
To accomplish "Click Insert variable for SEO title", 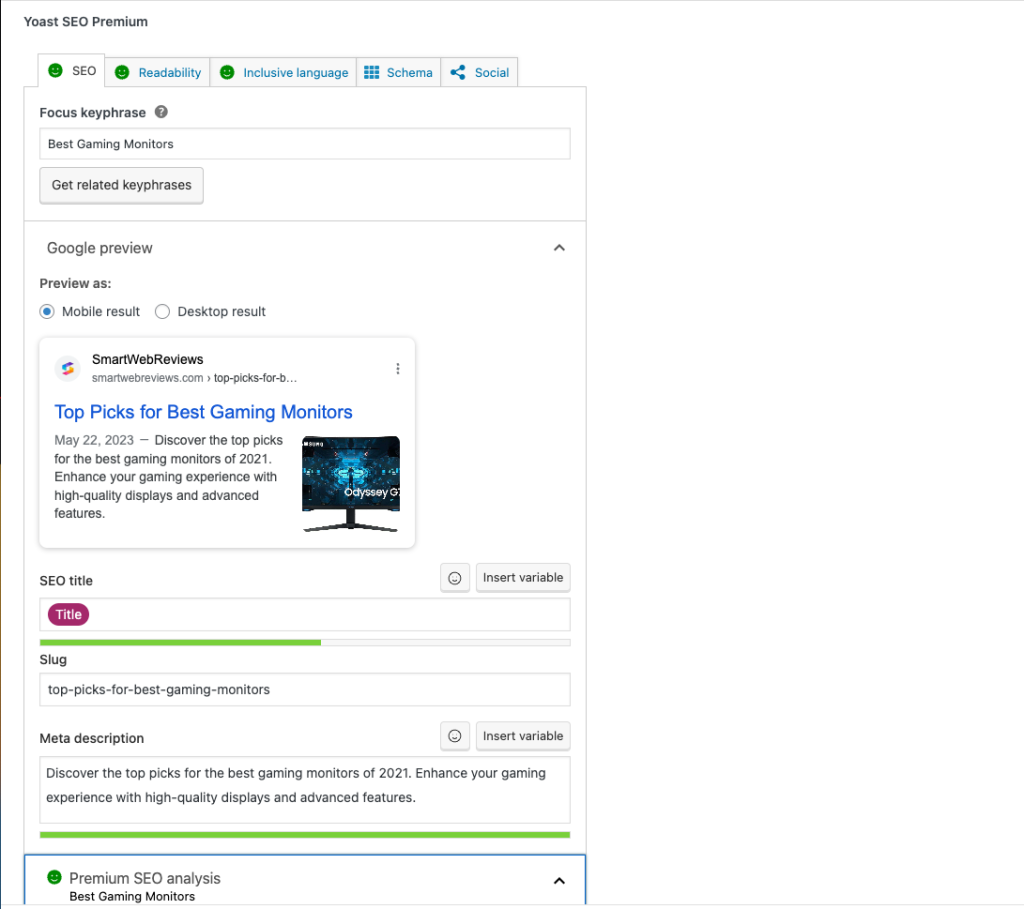I will coord(523,578).
